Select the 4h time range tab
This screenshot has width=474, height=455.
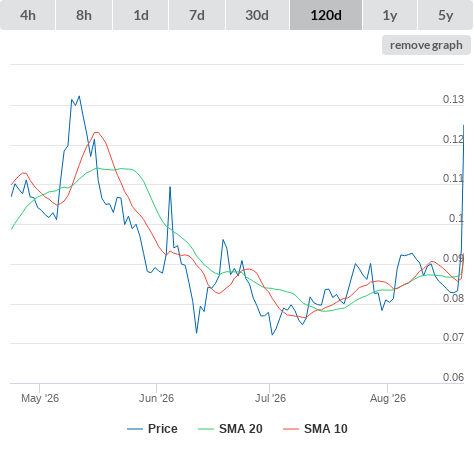pos(28,15)
